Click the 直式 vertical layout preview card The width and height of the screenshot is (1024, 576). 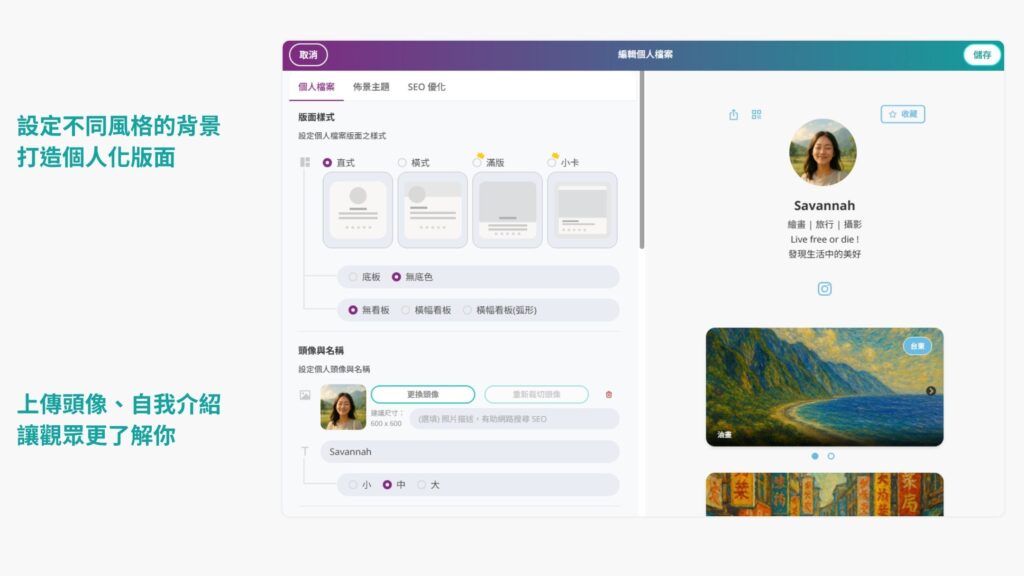point(358,210)
